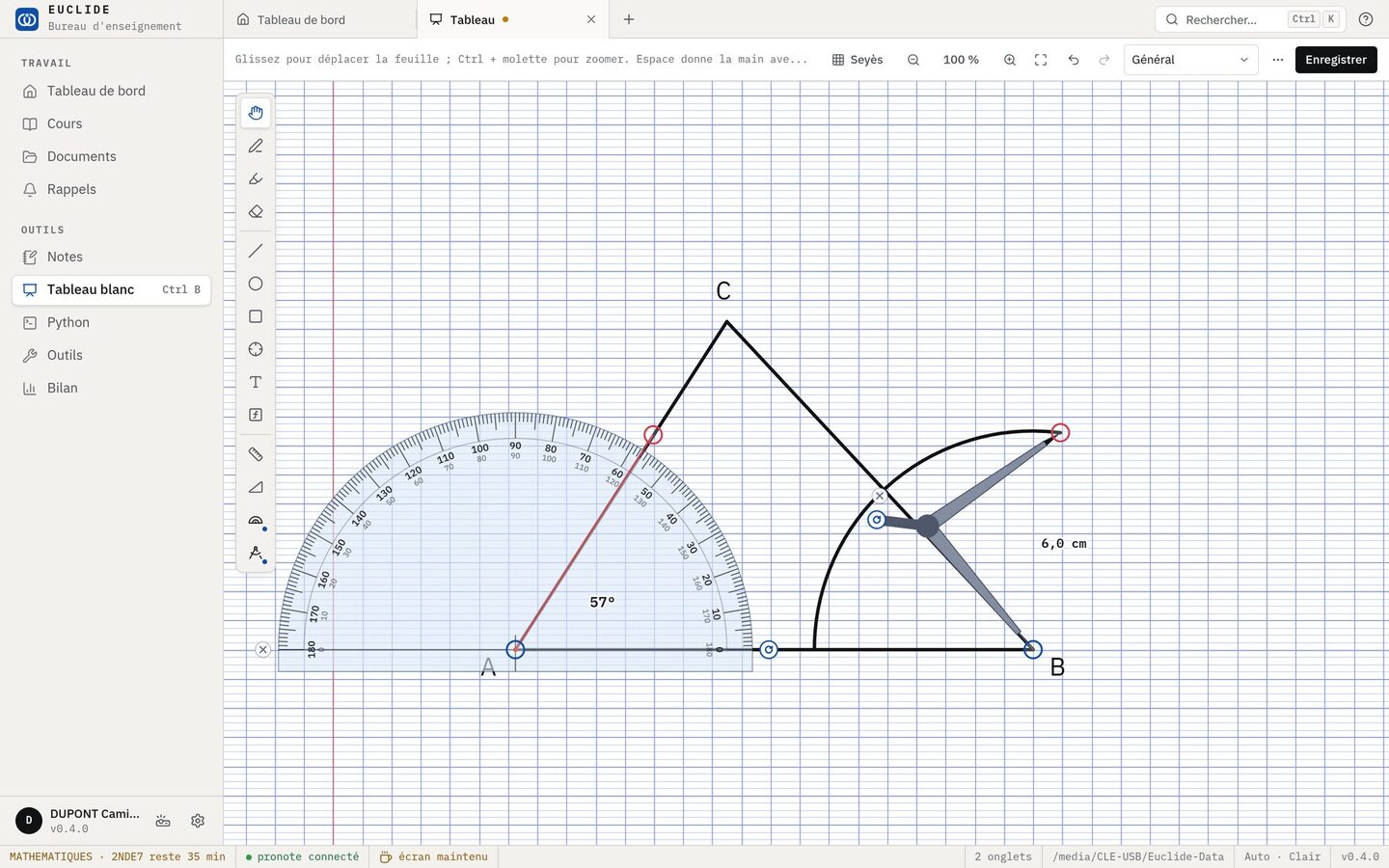Open Rappels in the sidebar

click(x=111, y=189)
